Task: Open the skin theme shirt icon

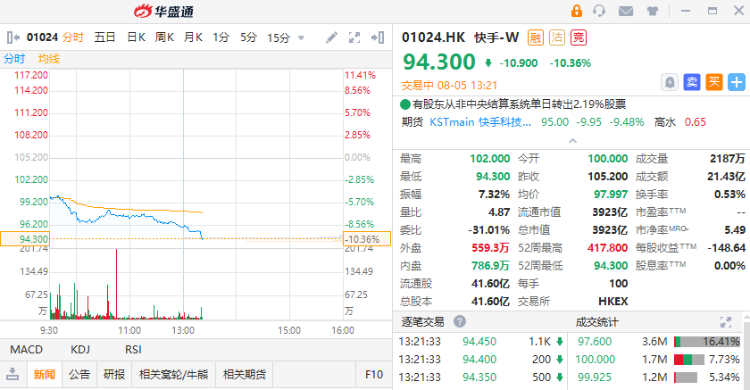Action: pos(652,11)
